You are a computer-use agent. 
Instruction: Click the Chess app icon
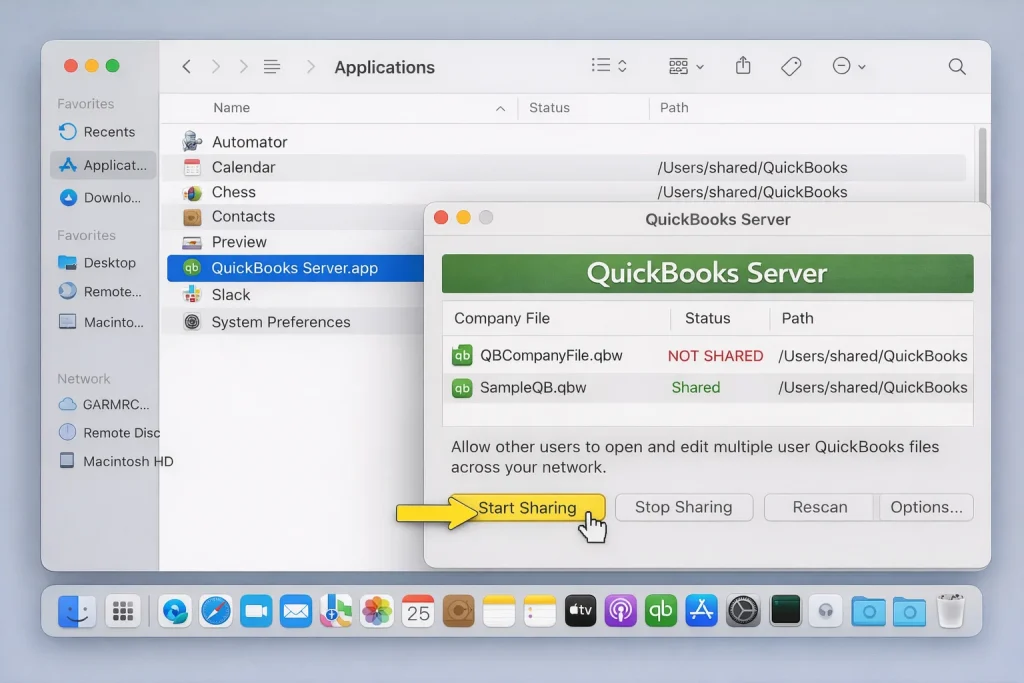click(x=192, y=193)
